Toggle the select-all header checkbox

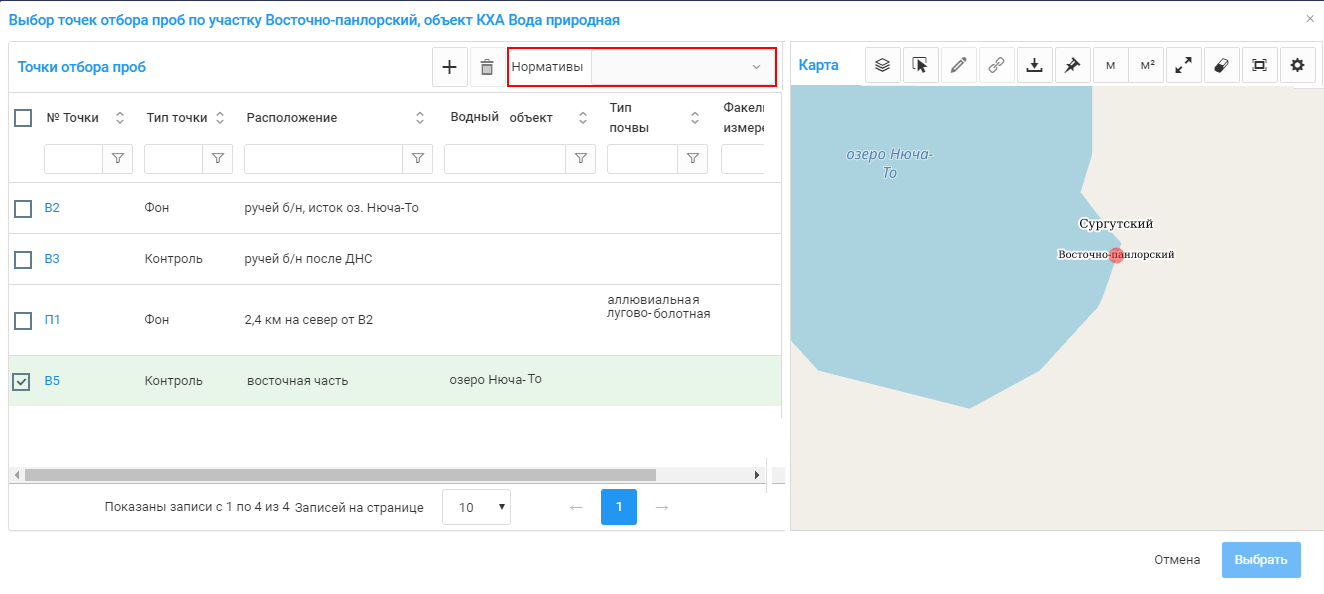(23, 118)
